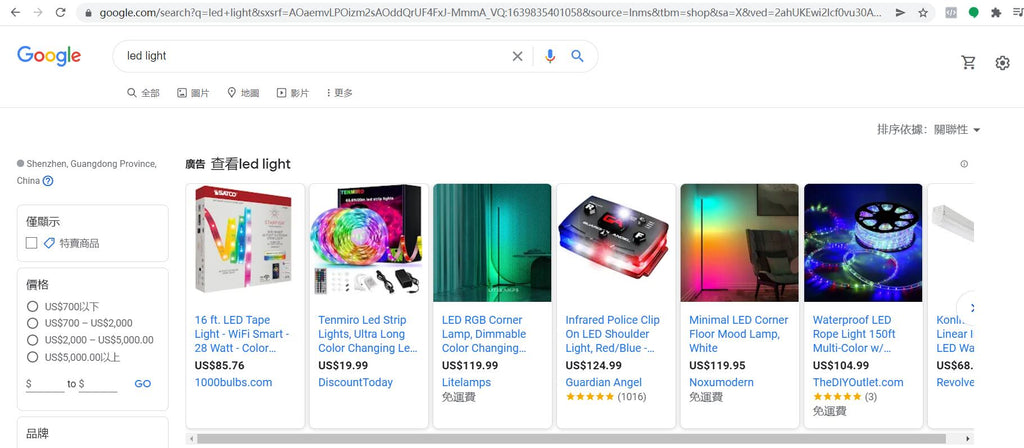Start voice search with the microphone icon
Screen dimensions: 1024x448
pos(550,56)
